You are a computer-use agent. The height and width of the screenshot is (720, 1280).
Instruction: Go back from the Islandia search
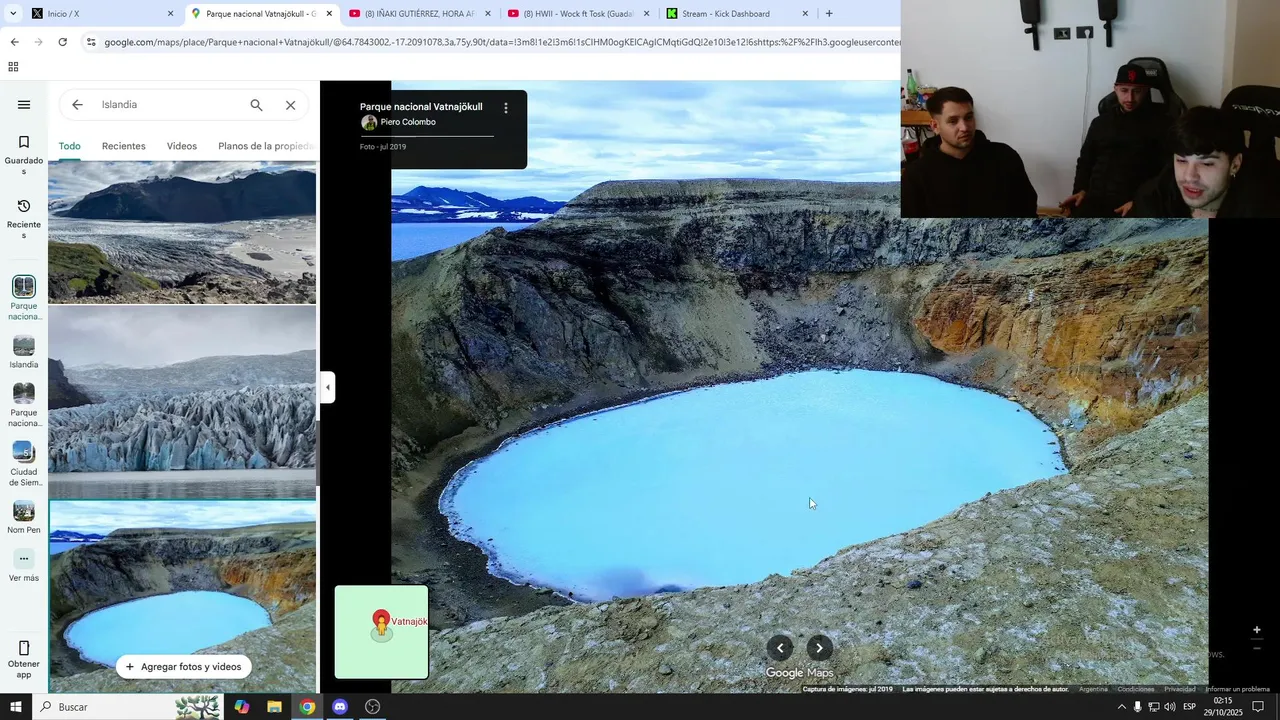[77, 105]
